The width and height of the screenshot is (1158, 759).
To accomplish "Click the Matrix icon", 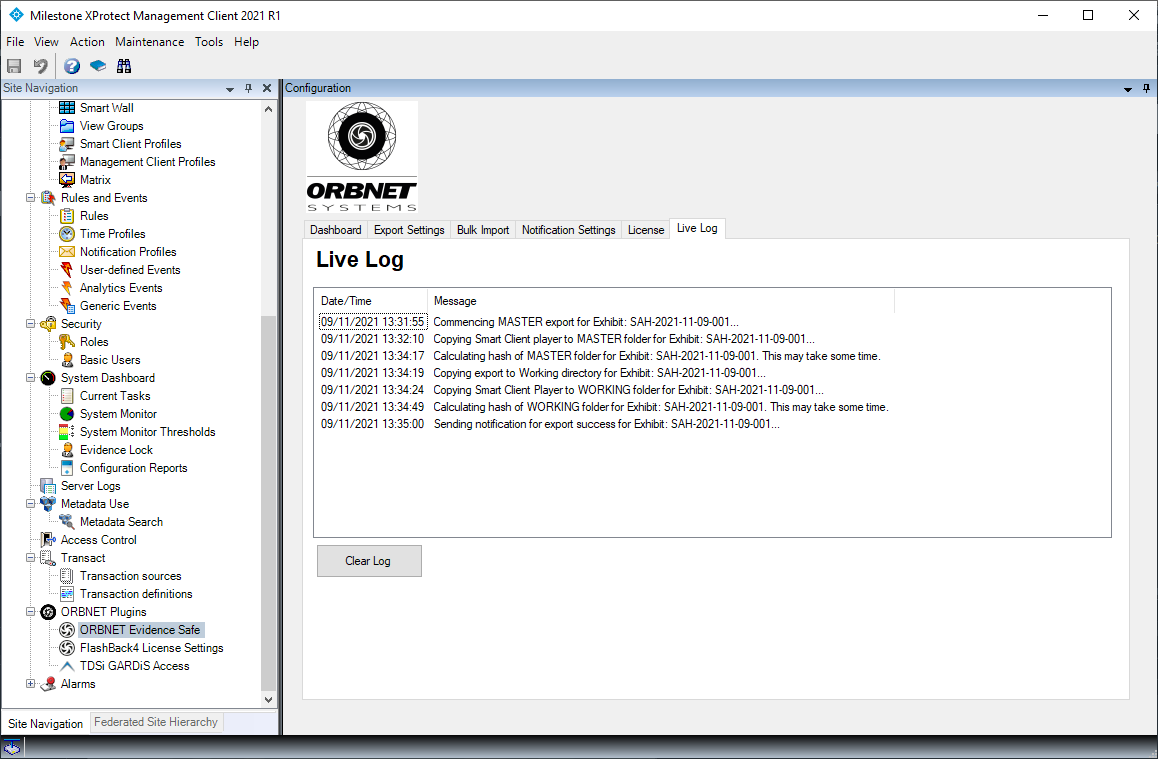I will 67,179.
